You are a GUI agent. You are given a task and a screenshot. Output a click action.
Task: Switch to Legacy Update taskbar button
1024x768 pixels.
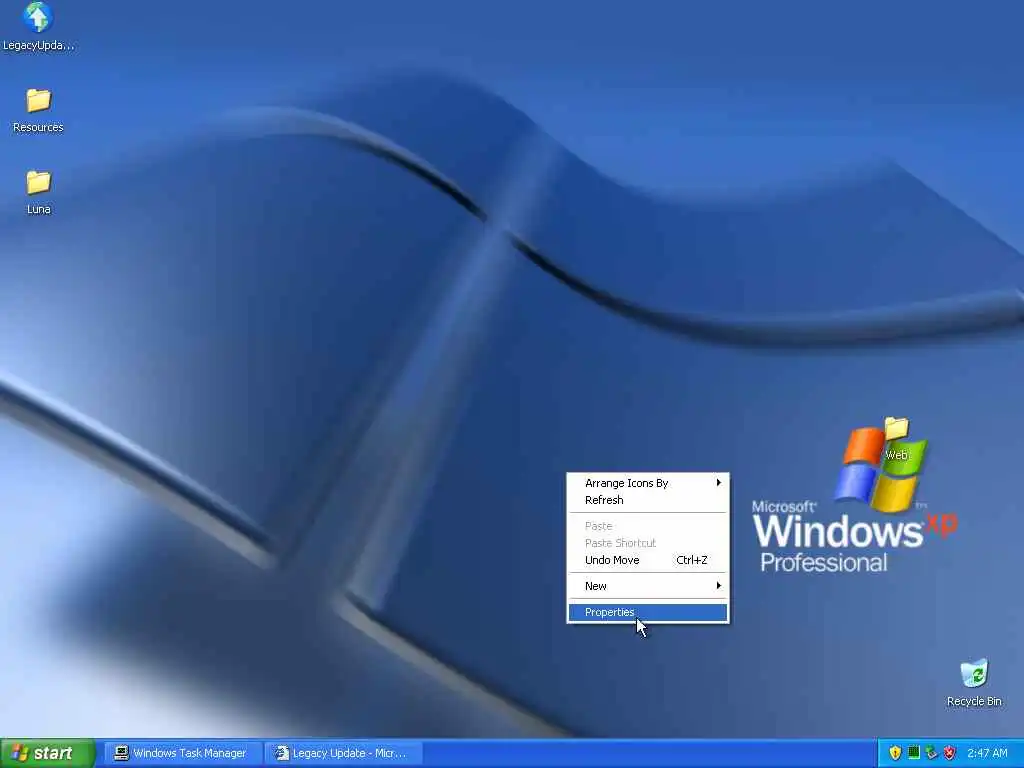tap(344, 753)
